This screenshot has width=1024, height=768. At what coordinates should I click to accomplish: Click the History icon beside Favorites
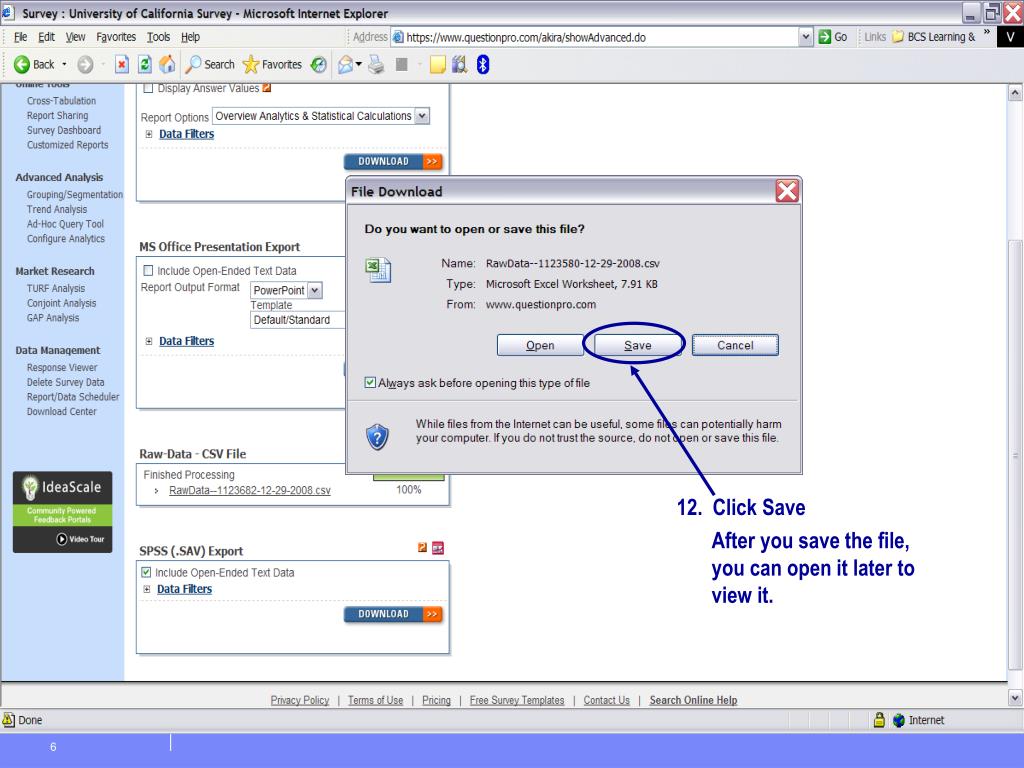[x=319, y=64]
